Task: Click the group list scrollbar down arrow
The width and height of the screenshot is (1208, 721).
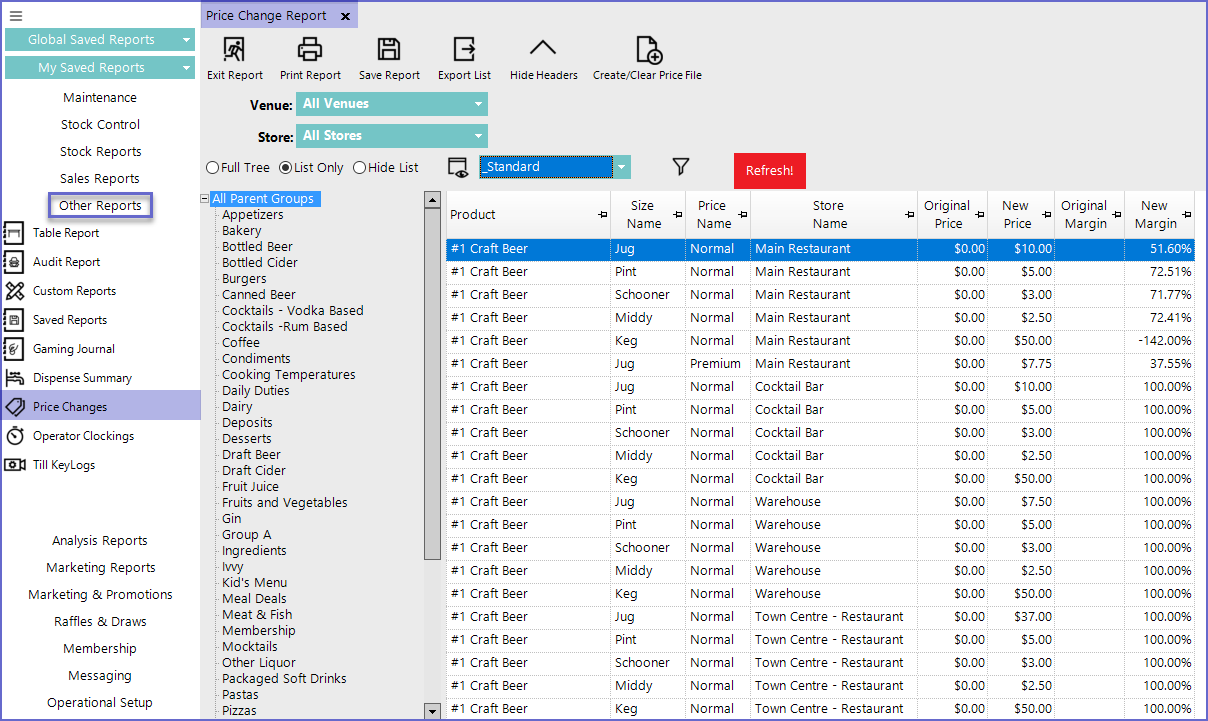Action: [432, 711]
